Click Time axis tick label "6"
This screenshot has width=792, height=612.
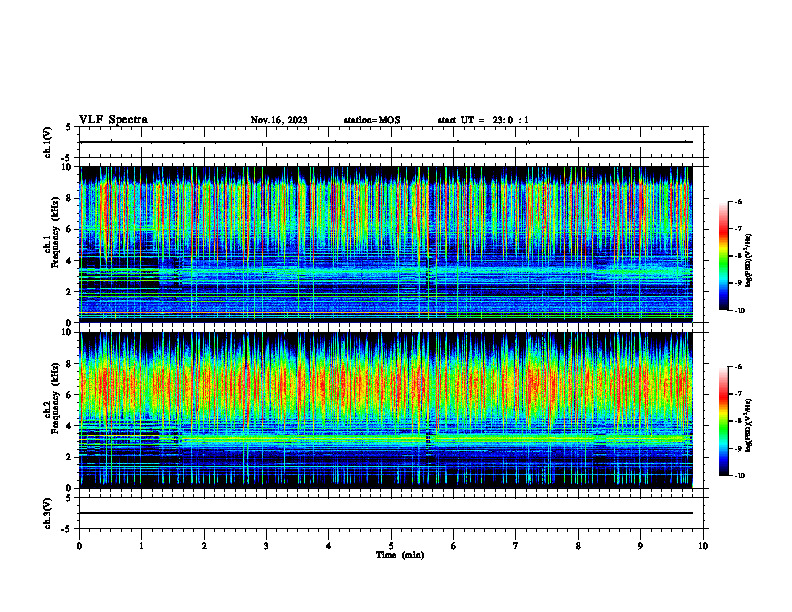click(x=454, y=546)
